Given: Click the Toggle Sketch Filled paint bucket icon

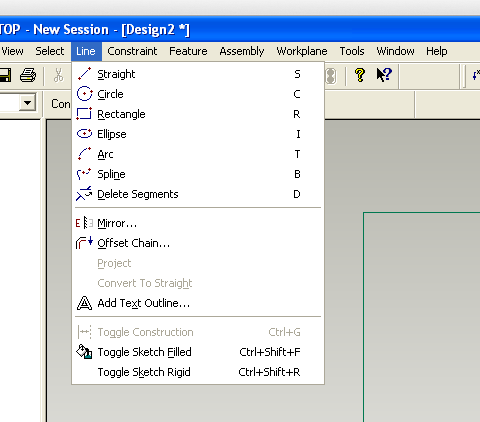Looking at the screenshot, I should pos(84,352).
